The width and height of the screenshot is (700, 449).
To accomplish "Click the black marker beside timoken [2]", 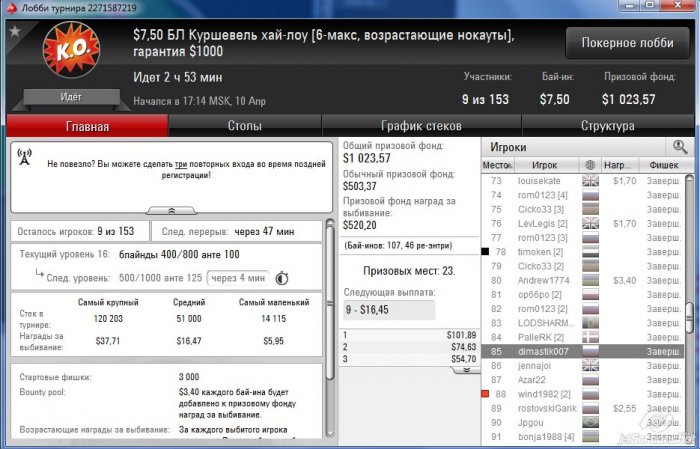I will coord(485,252).
